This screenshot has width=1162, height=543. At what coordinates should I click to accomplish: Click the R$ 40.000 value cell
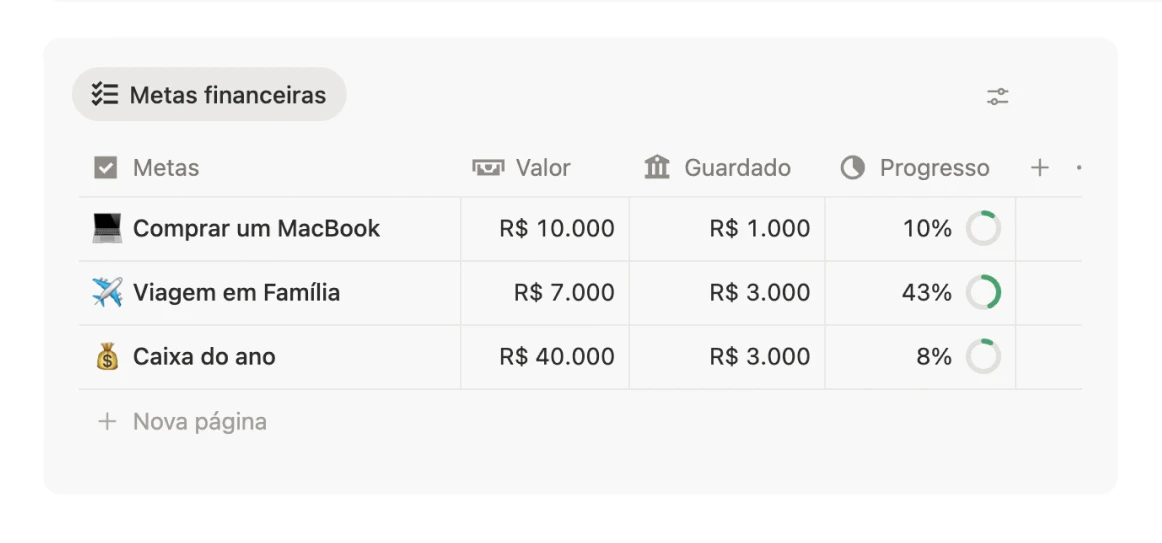tap(545, 357)
